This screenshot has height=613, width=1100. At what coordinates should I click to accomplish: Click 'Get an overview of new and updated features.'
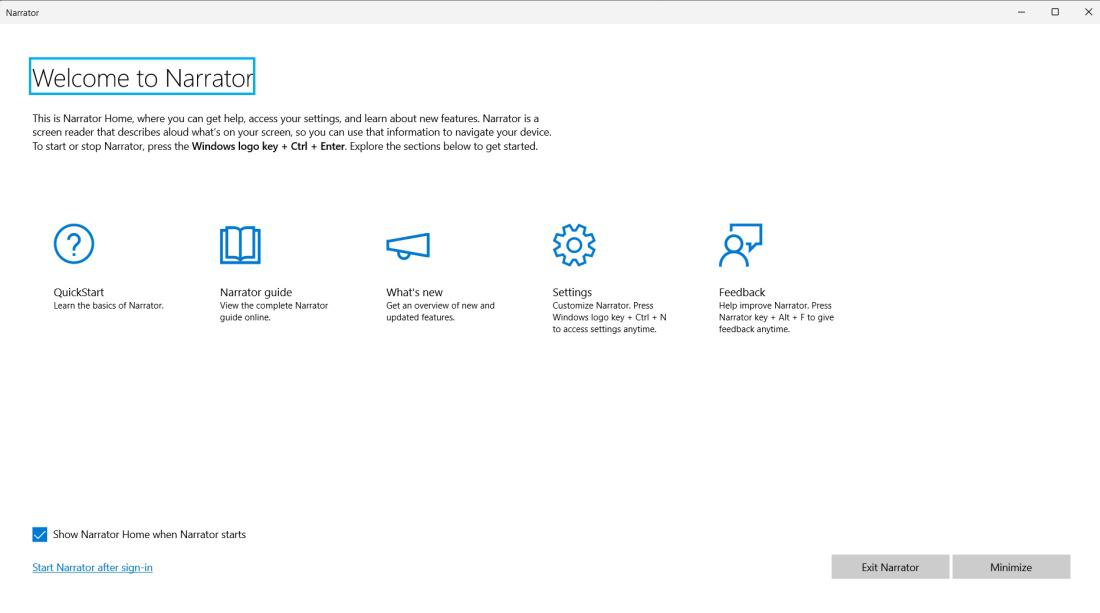[440, 311]
